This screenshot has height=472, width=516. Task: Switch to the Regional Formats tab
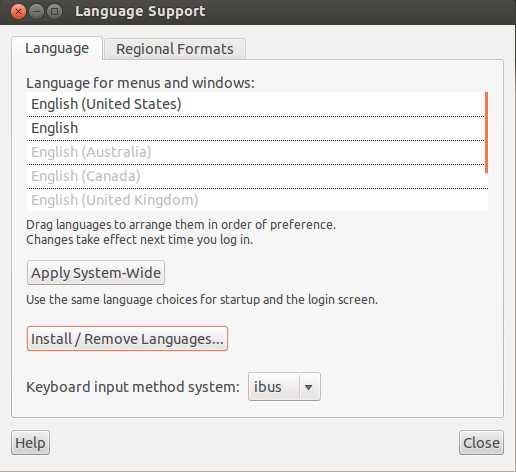(175, 49)
